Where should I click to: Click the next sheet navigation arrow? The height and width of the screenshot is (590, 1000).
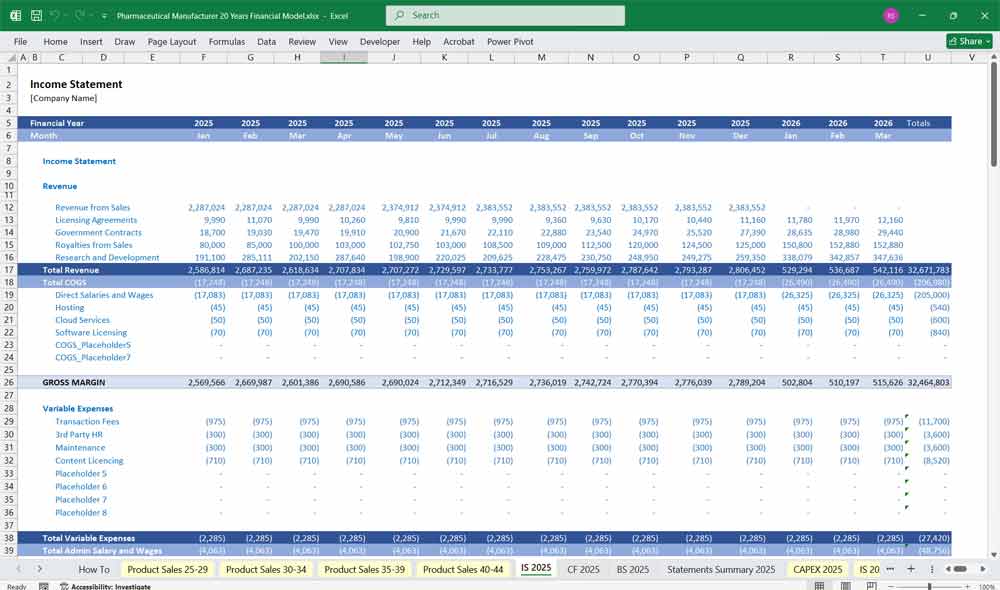click(x=40, y=568)
